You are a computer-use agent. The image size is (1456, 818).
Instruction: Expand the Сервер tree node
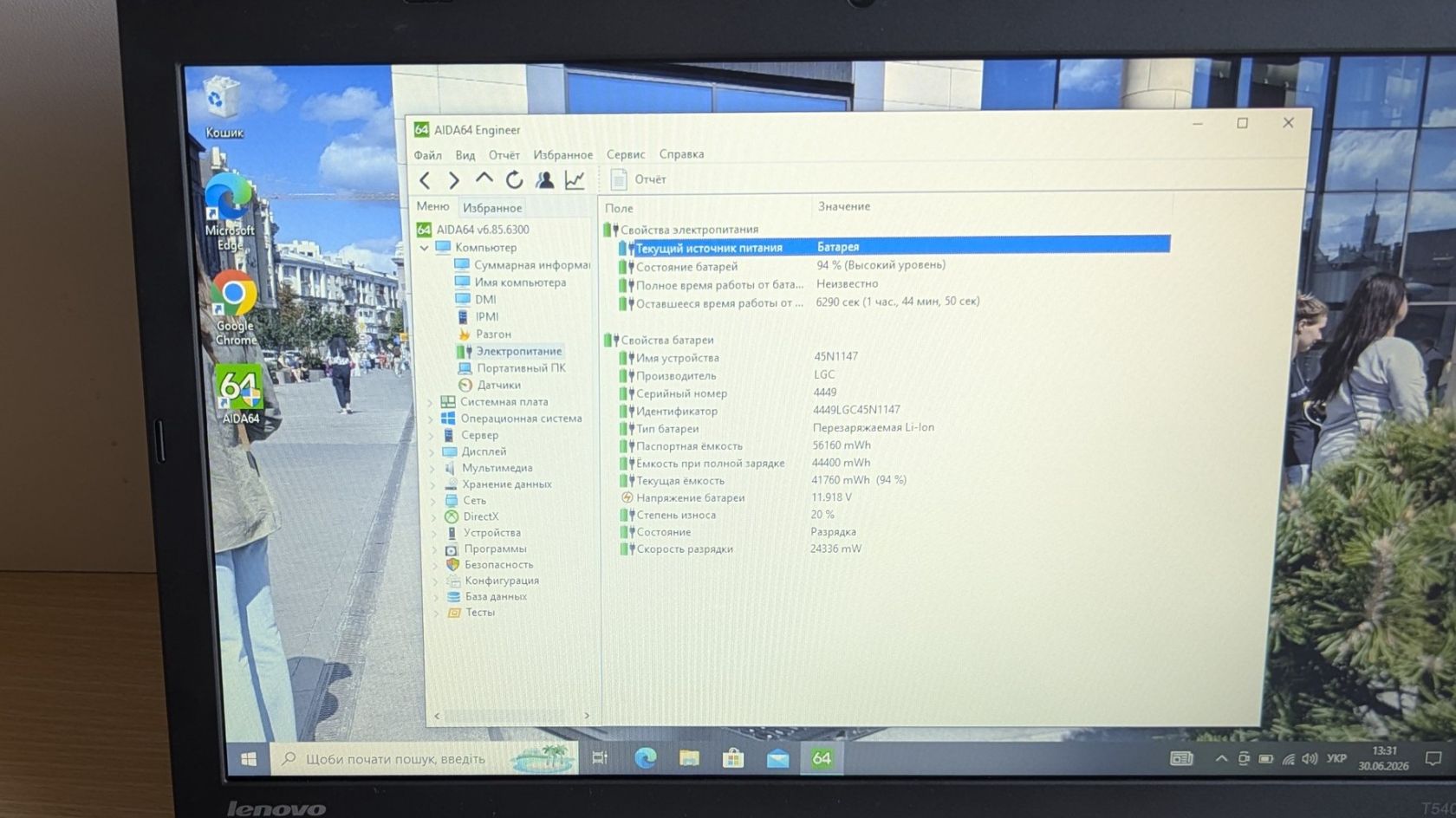(x=432, y=436)
